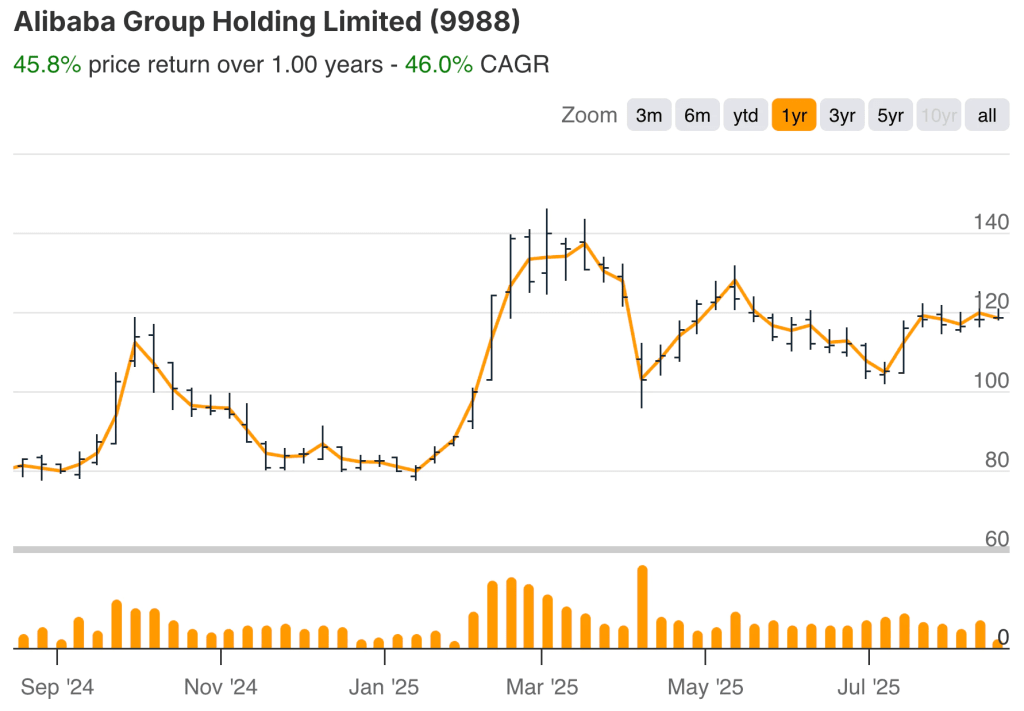Screen dimensions: 1024x711
Task: Click the Nov '24 x-axis label
Action: tap(221, 687)
